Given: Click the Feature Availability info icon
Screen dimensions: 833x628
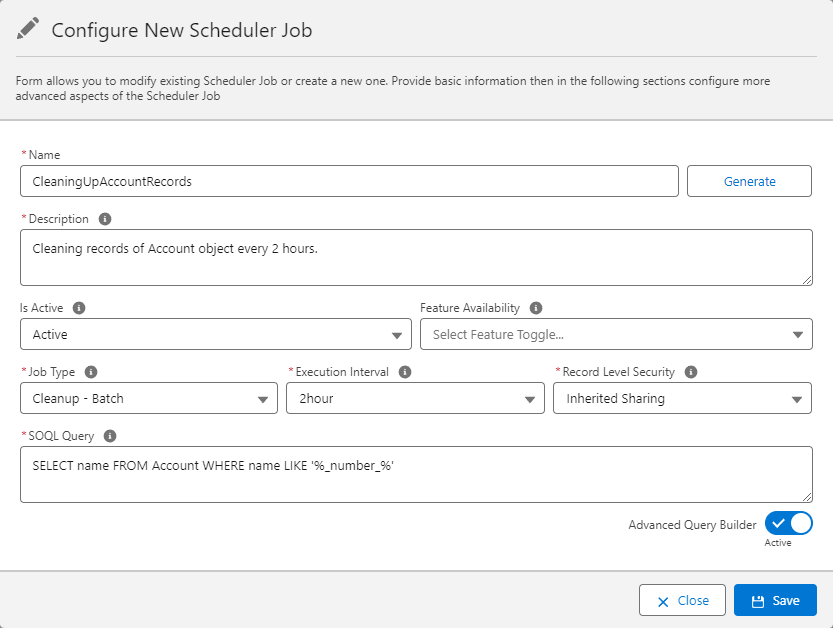Looking at the screenshot, I should pos(535,308).
